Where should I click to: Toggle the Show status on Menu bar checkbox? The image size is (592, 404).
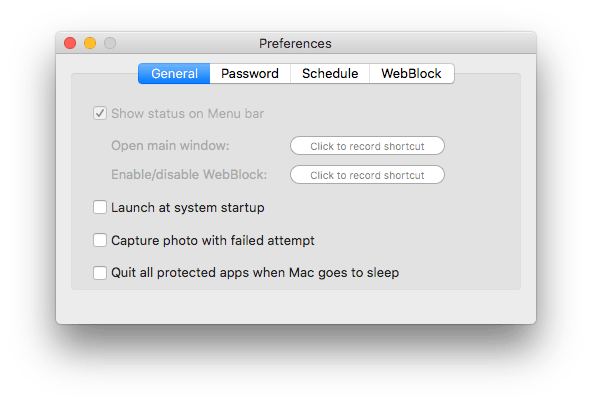coord(100,113)
